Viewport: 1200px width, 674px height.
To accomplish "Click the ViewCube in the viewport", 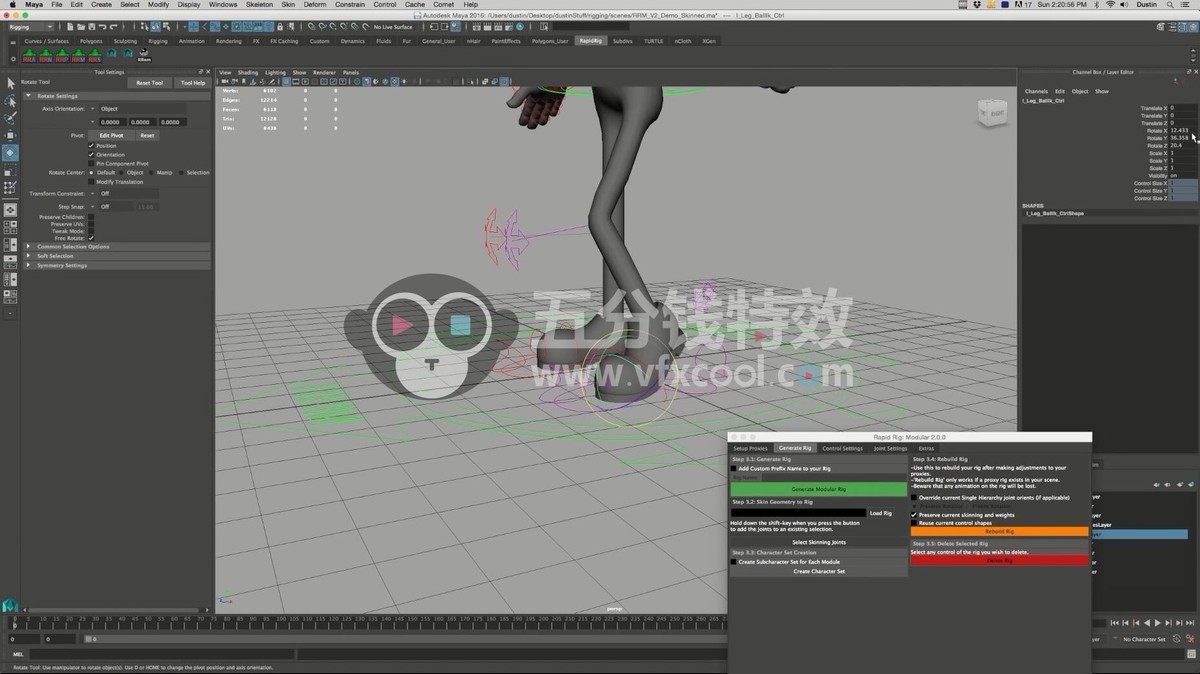I will pos(990,113).
